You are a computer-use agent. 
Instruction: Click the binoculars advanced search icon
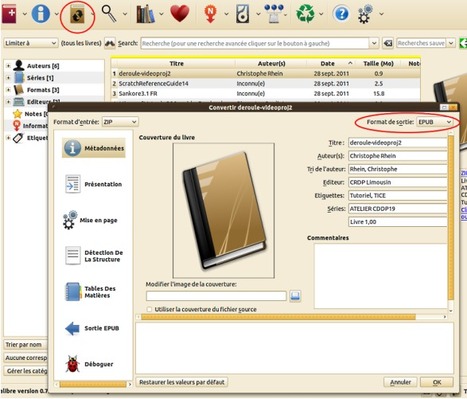click(110, 43)
